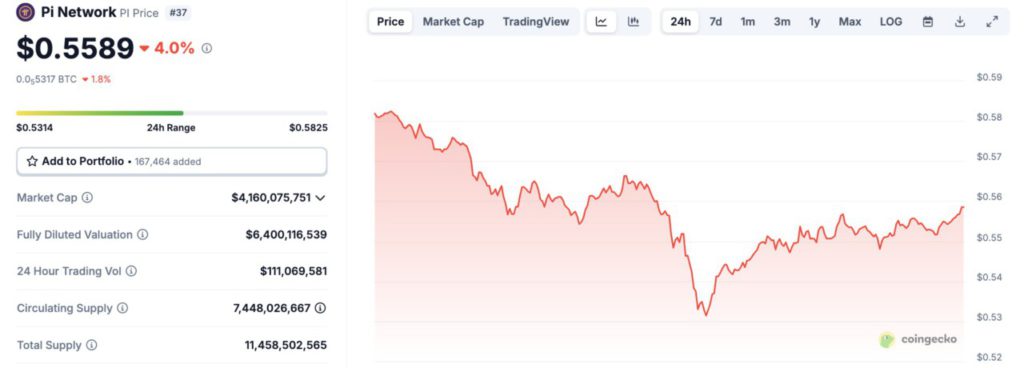Open the TradingView chart tab
This screenshot has height=368, width=1024.
[536, 22]
